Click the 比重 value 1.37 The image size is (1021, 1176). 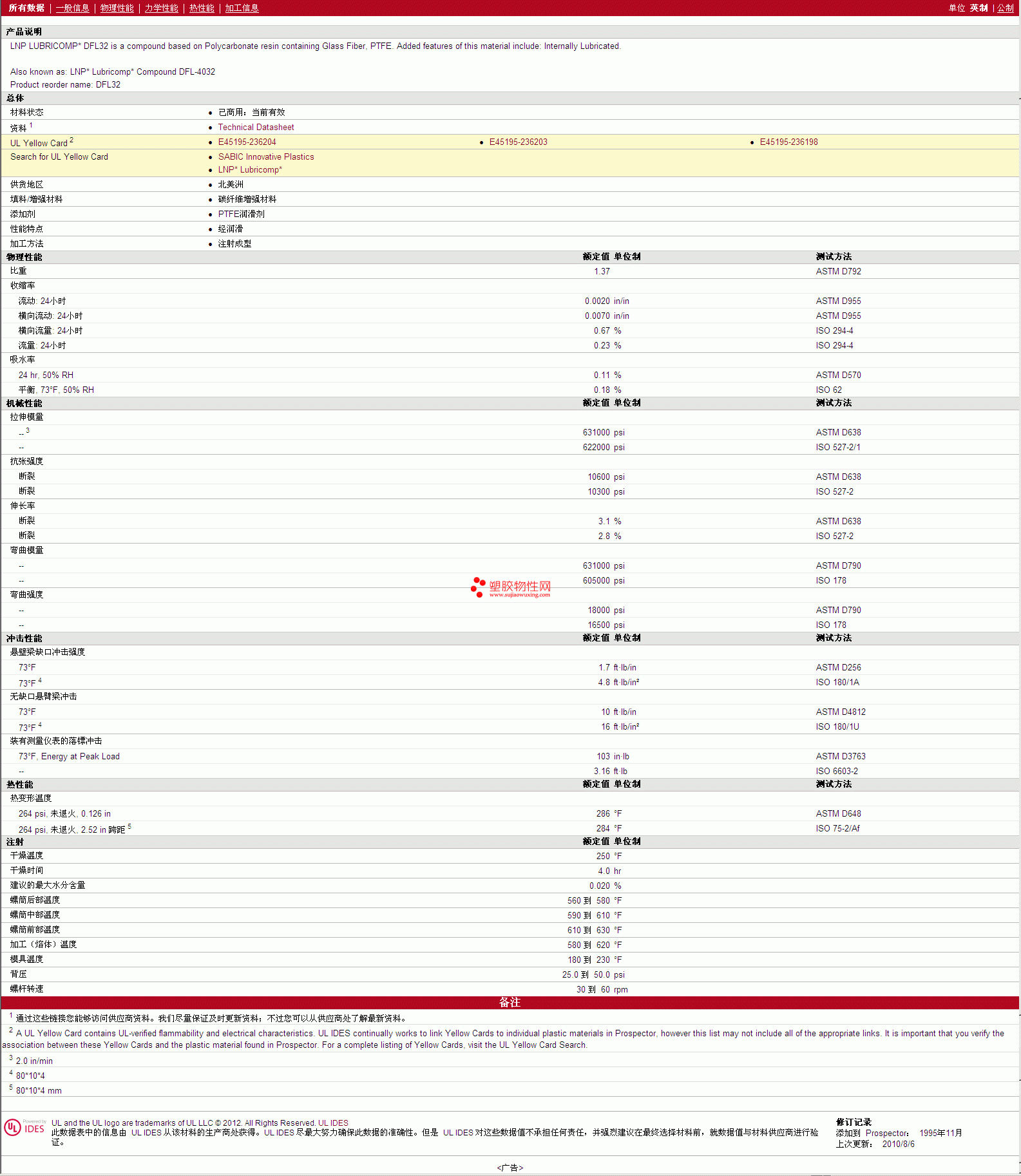click(x=602, y=272)
